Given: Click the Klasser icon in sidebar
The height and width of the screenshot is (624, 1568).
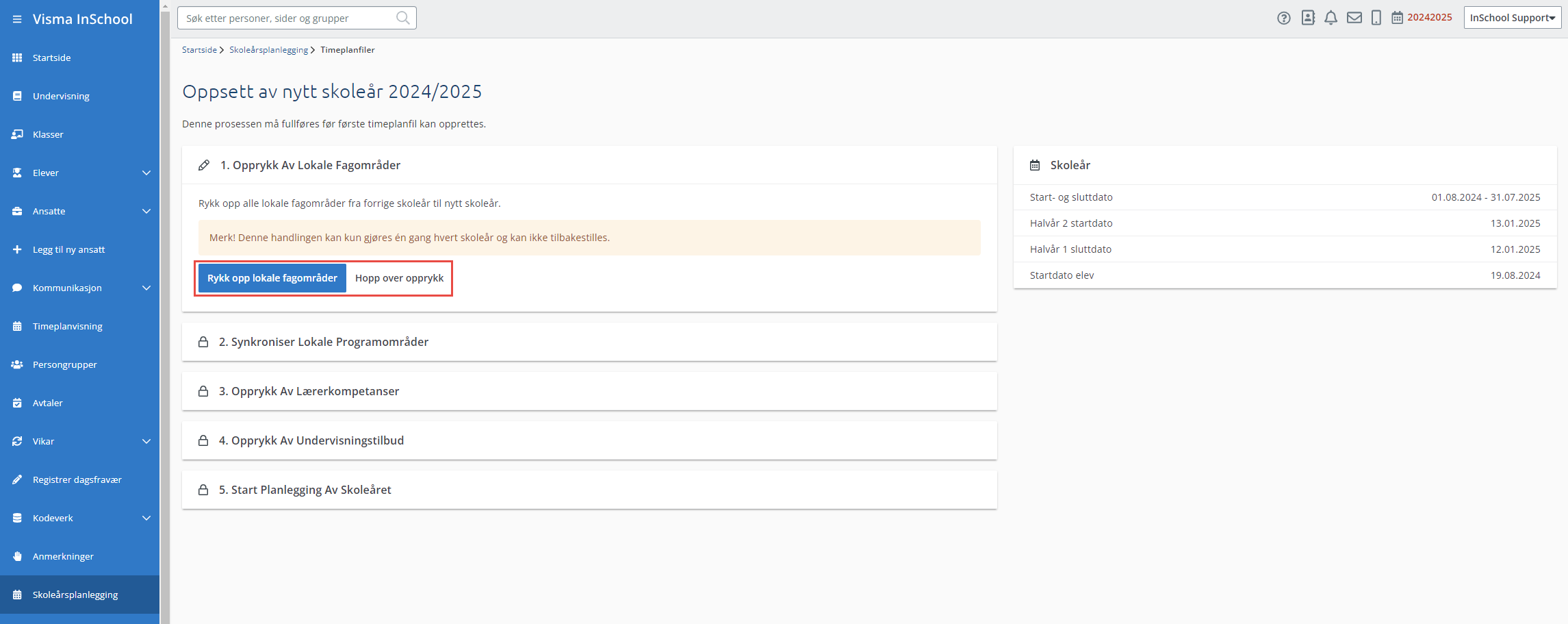Looking at the screenshot, I should (x=17, y=134).
